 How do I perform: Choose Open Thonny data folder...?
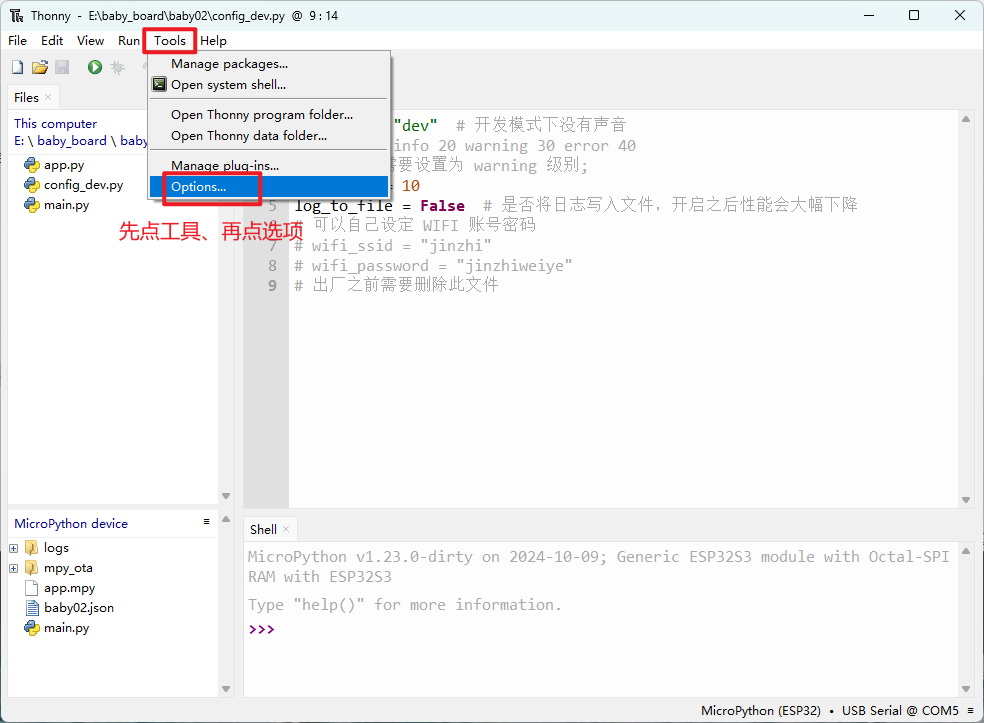tap(269, 136)
